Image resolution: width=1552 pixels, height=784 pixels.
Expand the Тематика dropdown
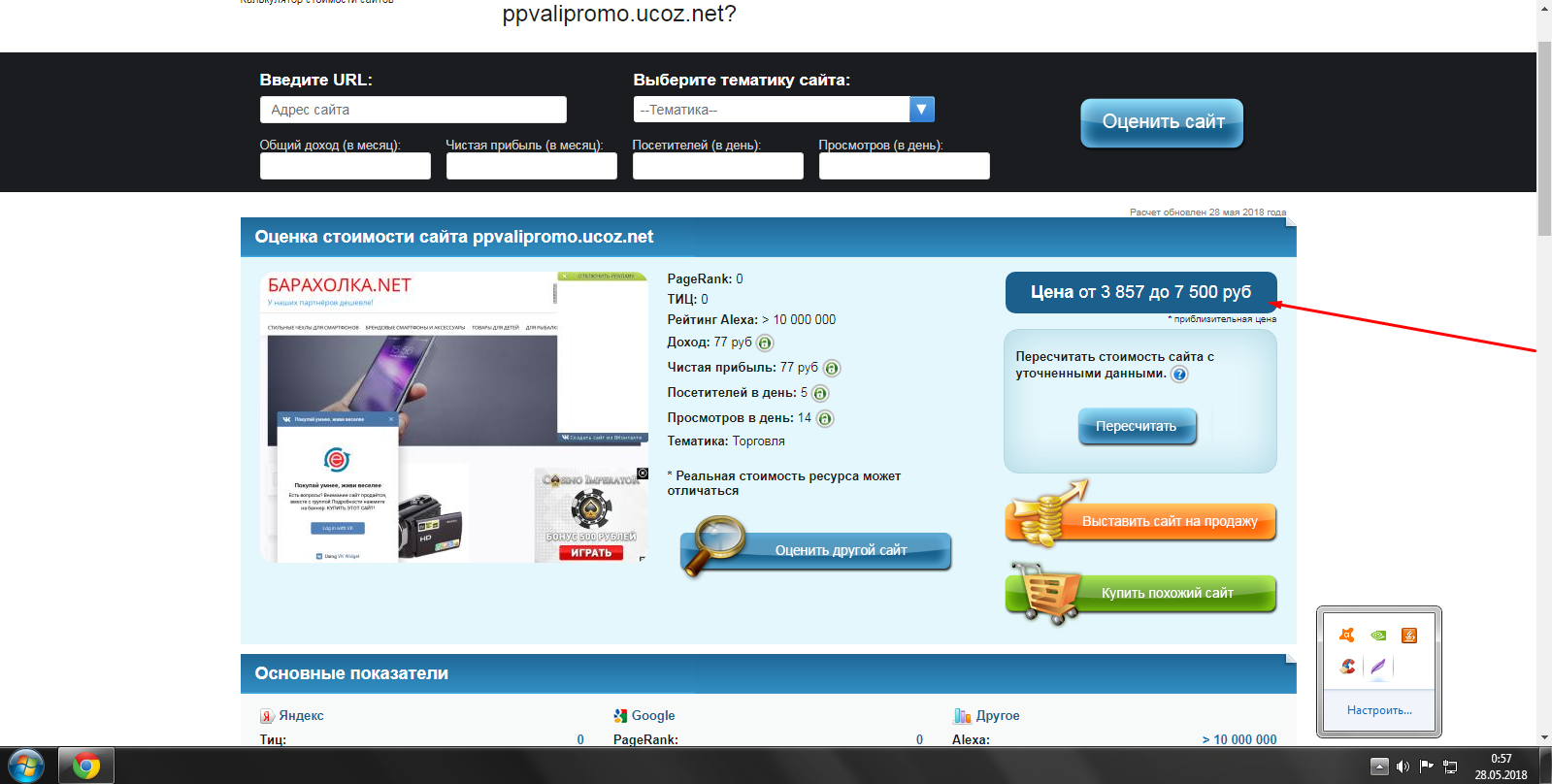(922, 110)
